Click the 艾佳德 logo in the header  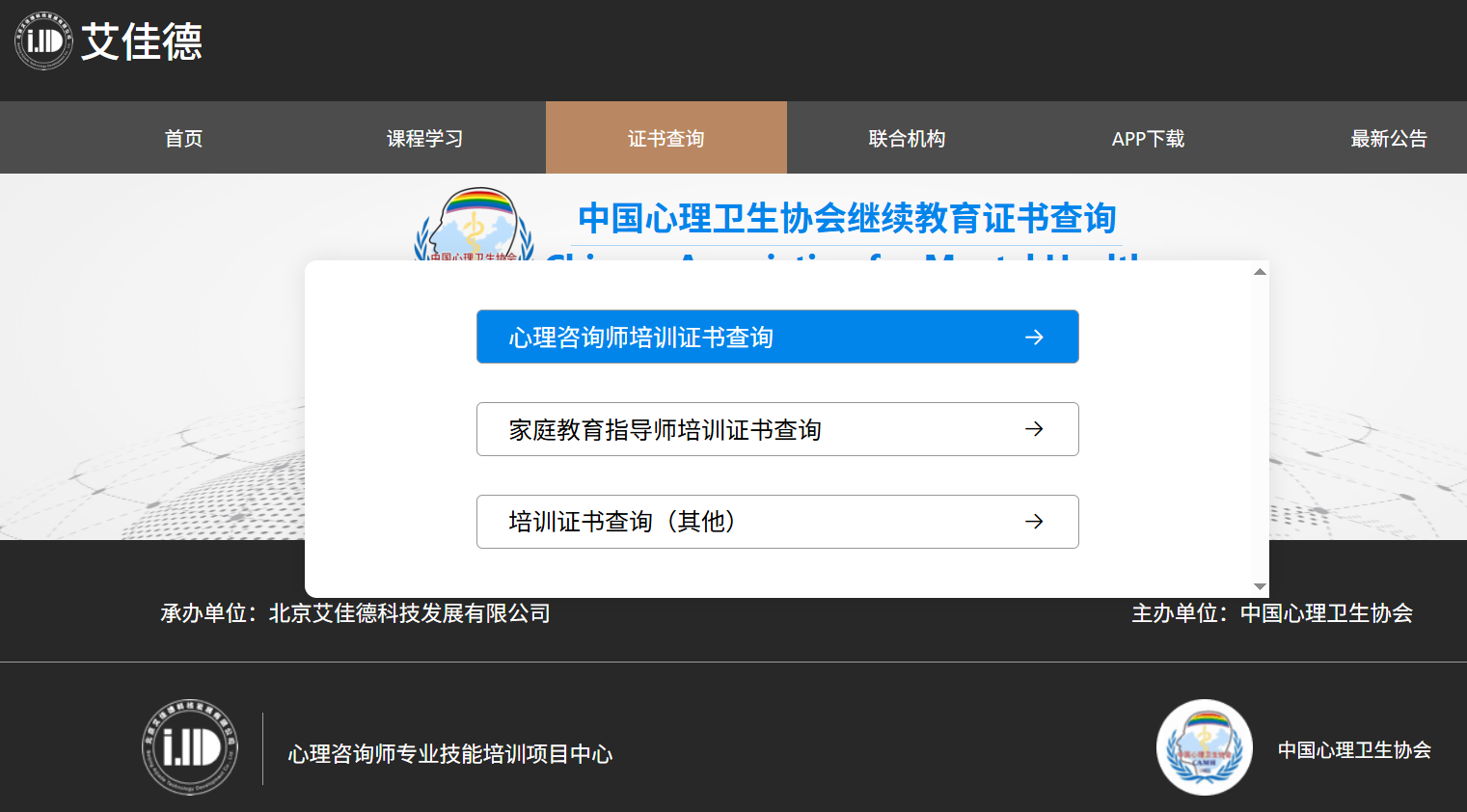point(108,41)
